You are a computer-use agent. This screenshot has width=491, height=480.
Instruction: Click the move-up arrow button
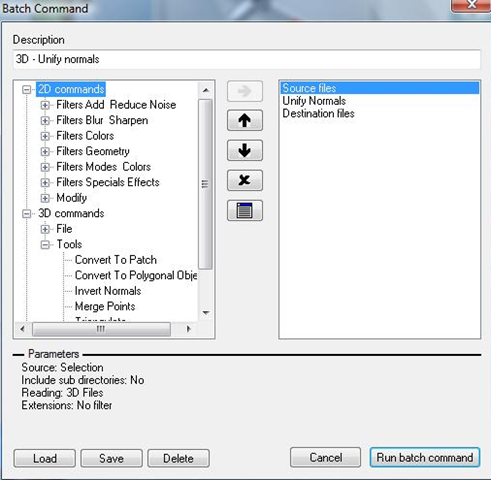pyautogui.click(x=245, y=120)
